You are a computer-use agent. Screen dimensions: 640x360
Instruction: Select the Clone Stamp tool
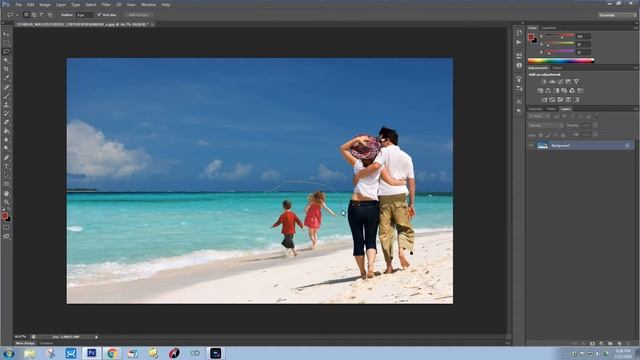(6, 105)
